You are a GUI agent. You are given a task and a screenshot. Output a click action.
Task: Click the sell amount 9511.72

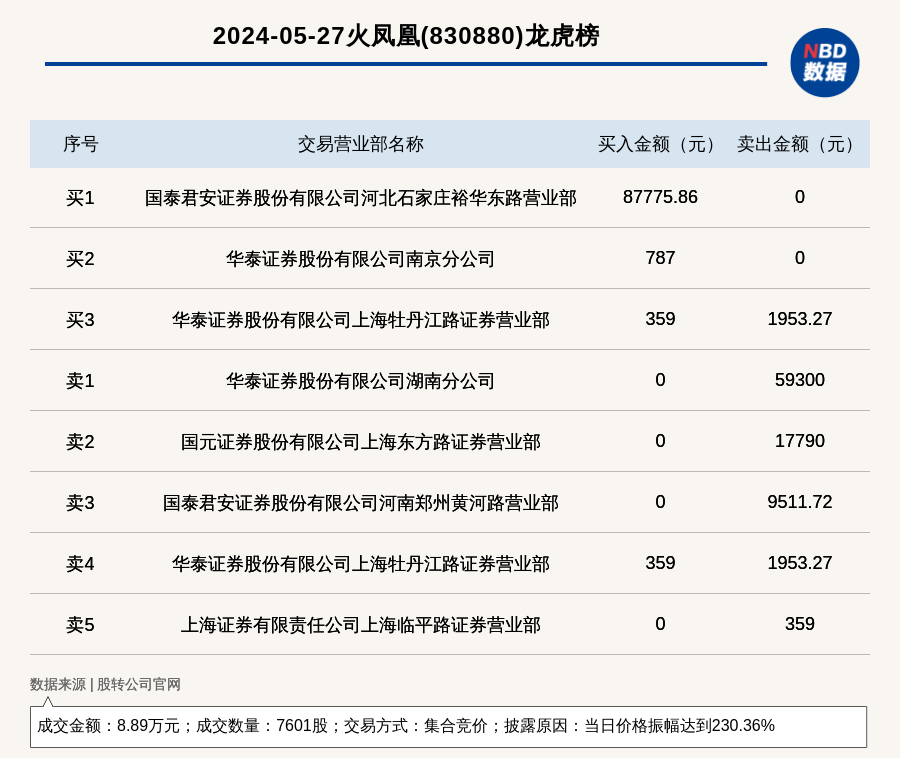coord(800,502)
